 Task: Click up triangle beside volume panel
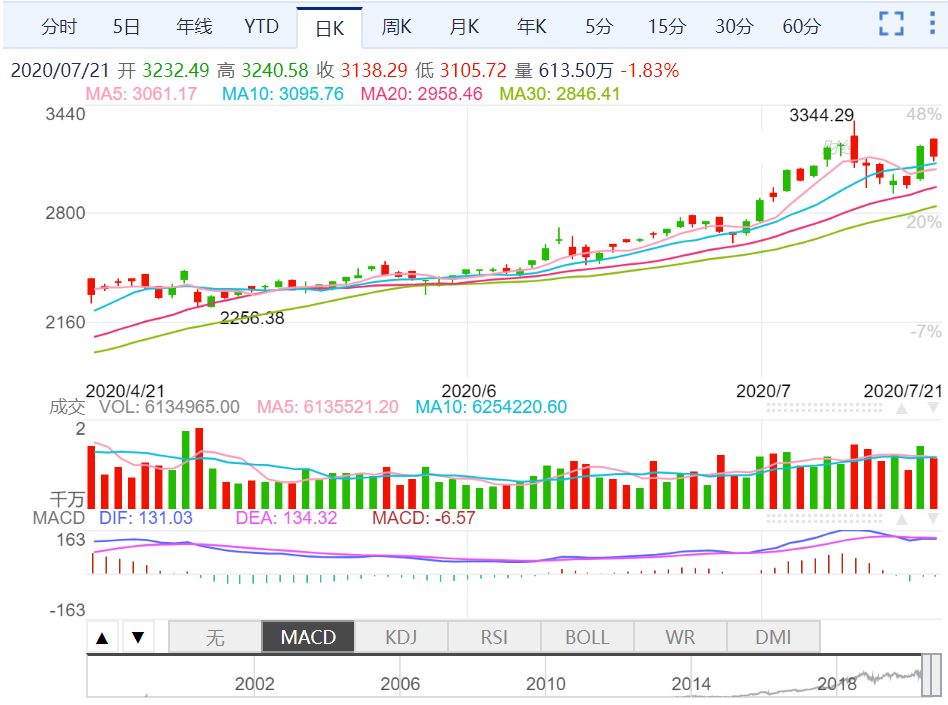901,409
